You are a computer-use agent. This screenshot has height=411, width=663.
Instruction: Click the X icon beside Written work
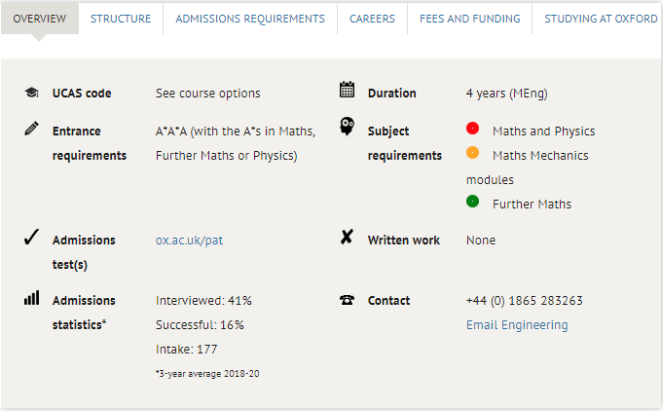(347, 237)
